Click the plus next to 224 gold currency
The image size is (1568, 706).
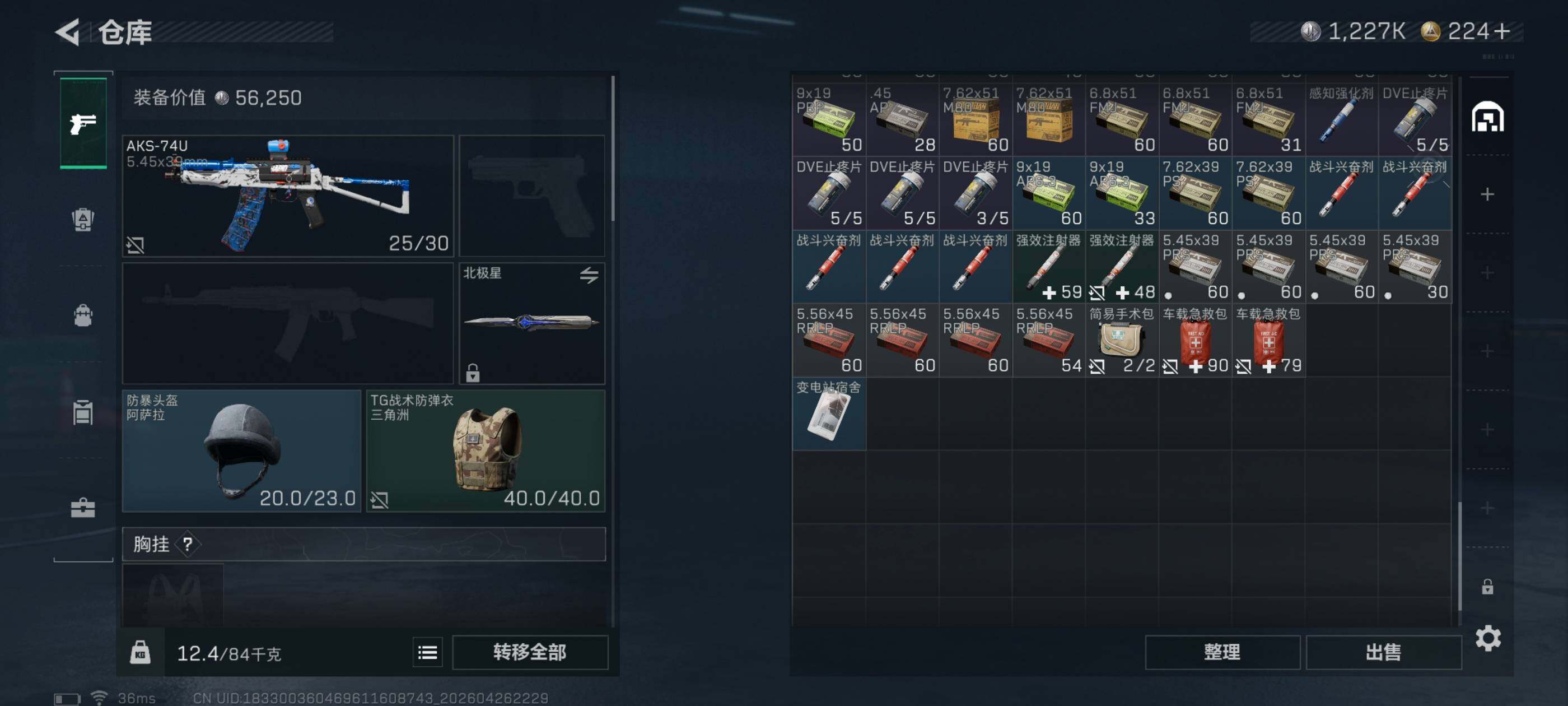[x=1502, y=30]
